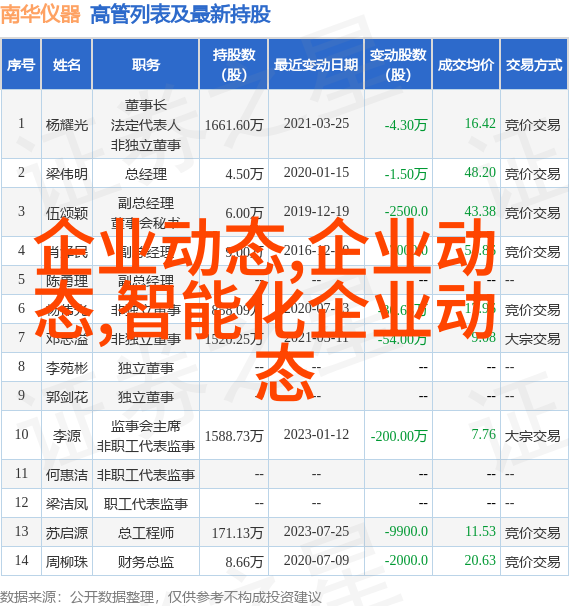Click the date 2023-07-25
This screenshot has width=569, height=606.
tap(316, 531)
